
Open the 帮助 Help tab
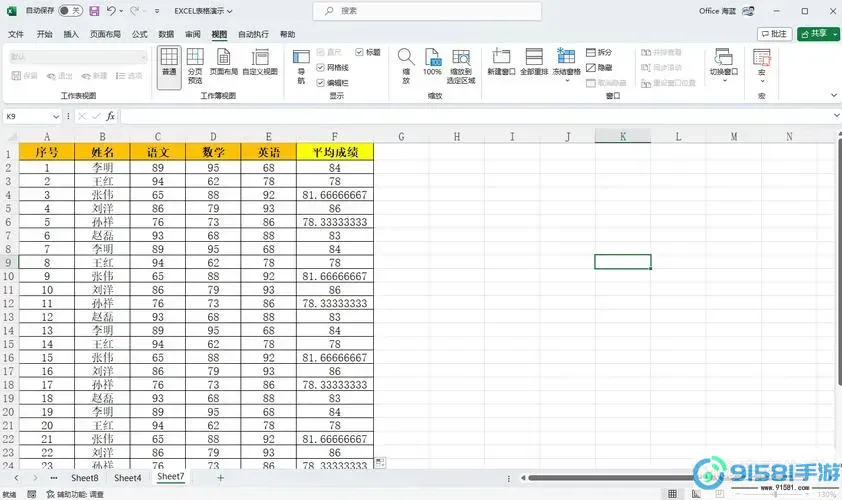tap(287, 34)
